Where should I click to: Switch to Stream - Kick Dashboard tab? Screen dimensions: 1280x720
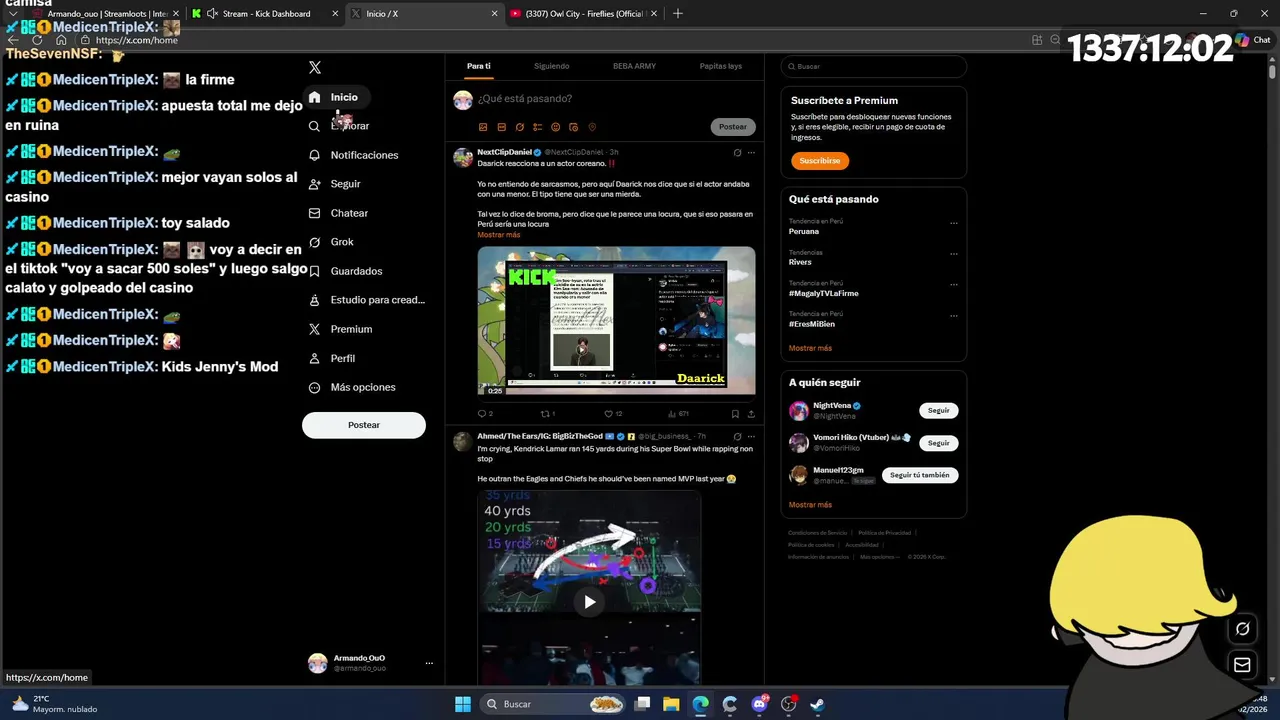266,14
